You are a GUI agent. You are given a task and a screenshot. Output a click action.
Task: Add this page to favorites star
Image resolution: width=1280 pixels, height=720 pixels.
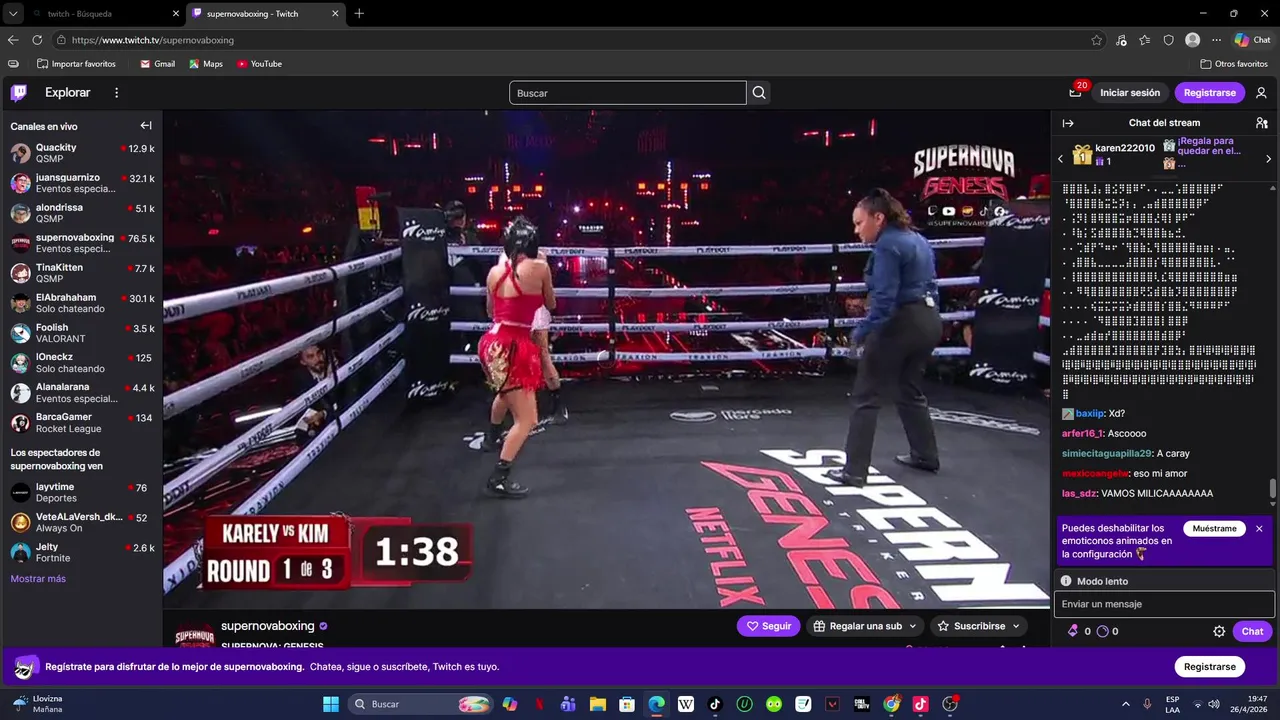(x=1097, y=40)
